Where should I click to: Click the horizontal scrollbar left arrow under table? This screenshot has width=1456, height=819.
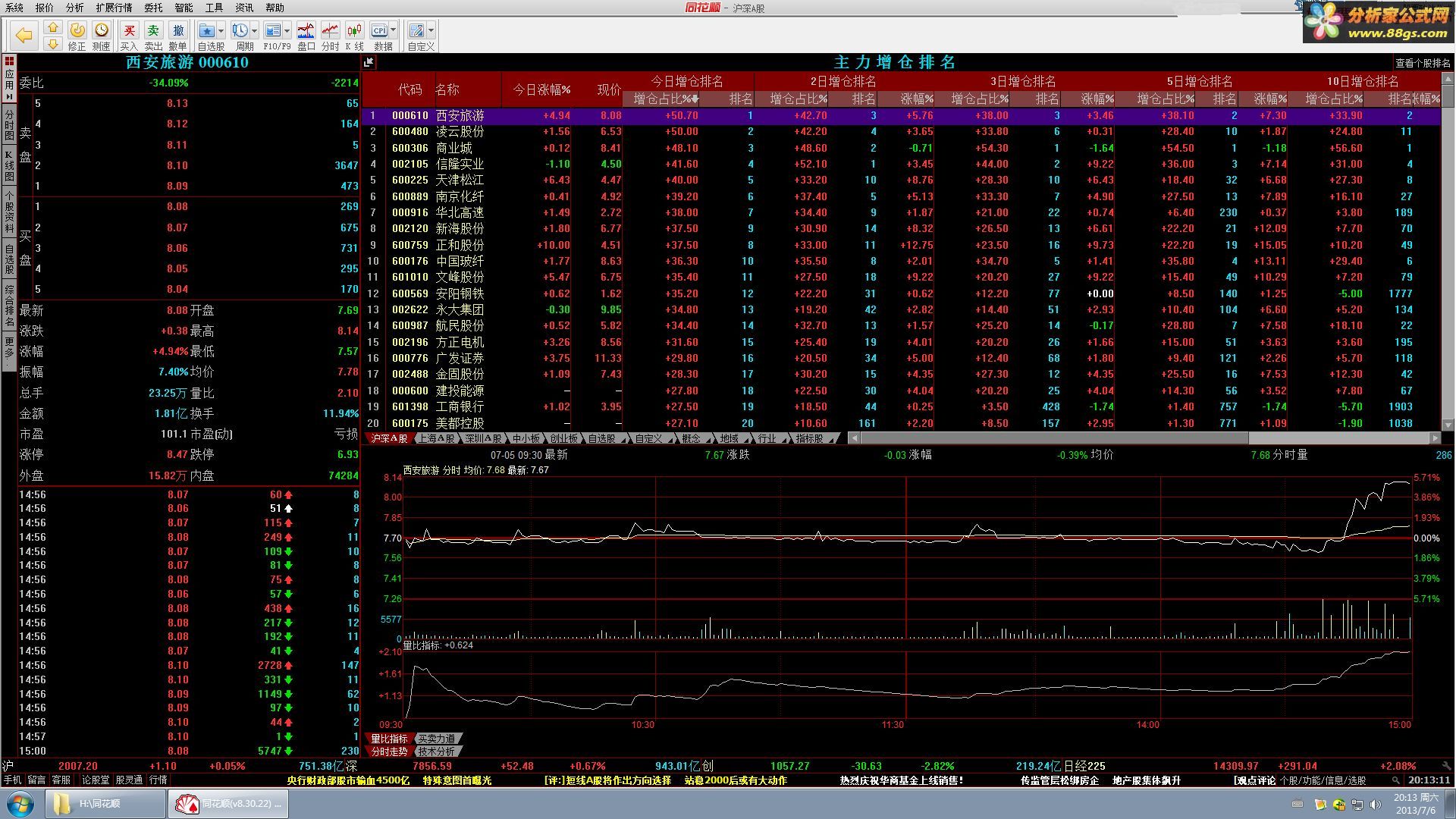[x=854, y=438]
